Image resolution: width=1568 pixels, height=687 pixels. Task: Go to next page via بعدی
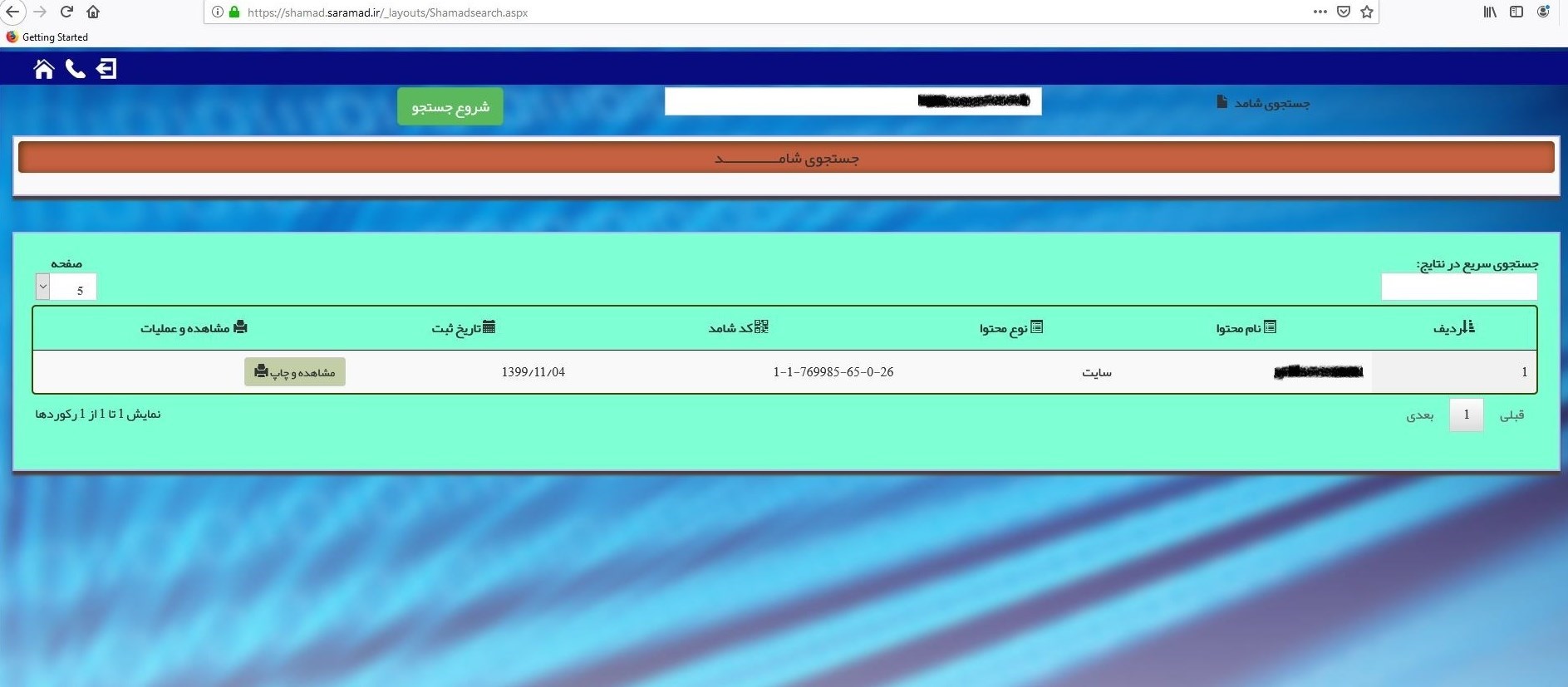tap(1419, 415)
